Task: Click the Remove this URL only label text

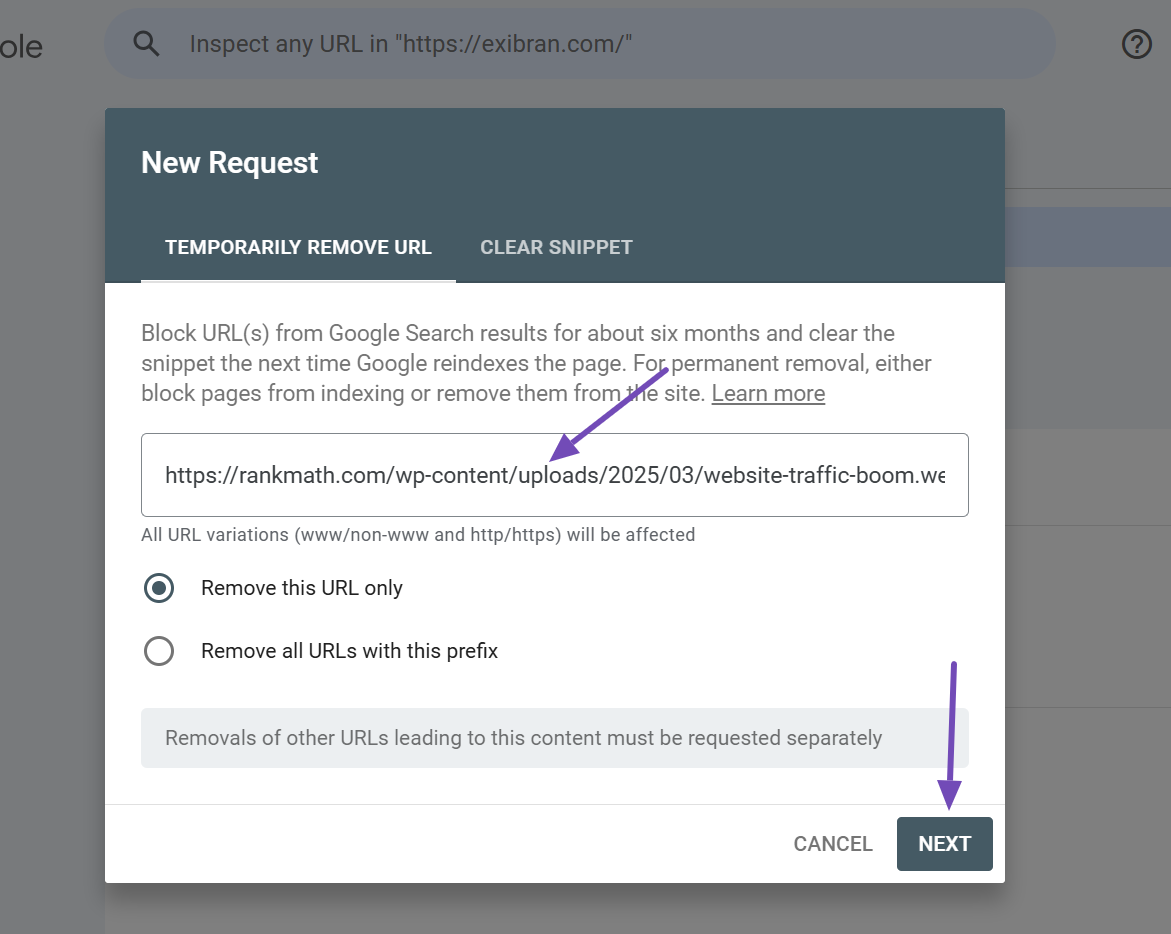Action: coord(302,588)
